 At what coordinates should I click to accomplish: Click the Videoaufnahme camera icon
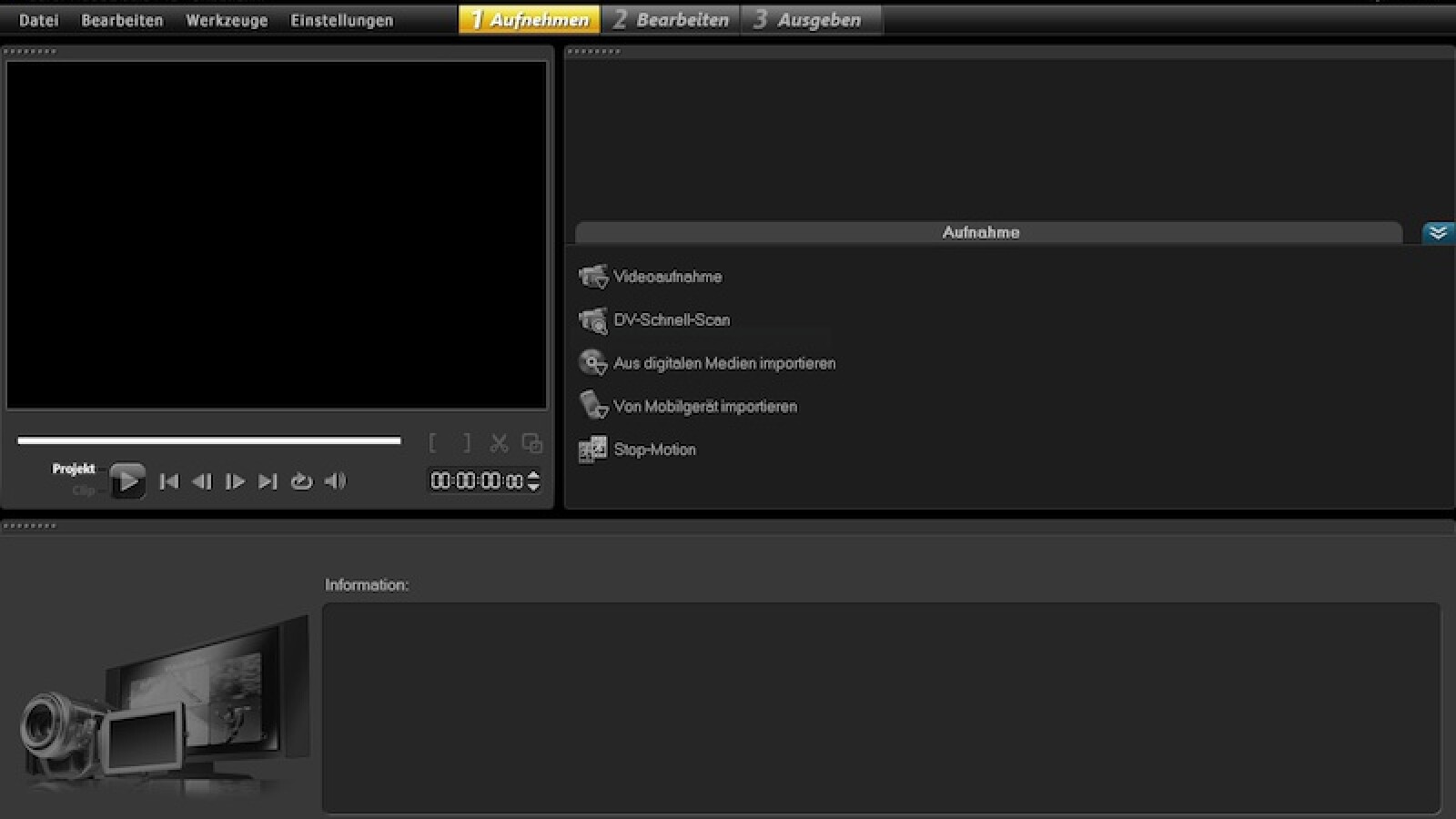593,277
